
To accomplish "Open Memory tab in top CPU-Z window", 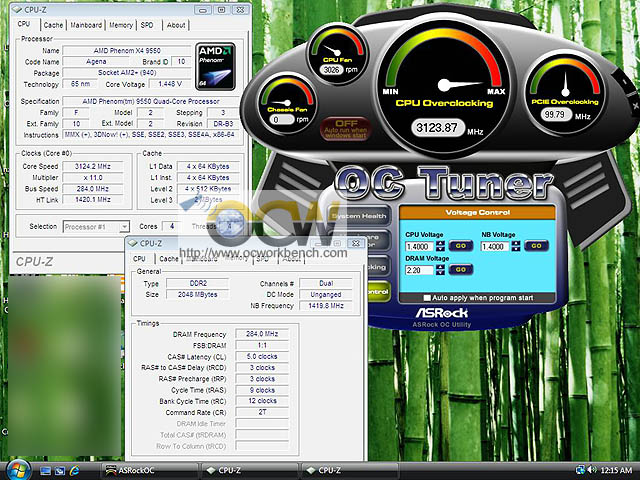I will point(121,25).
